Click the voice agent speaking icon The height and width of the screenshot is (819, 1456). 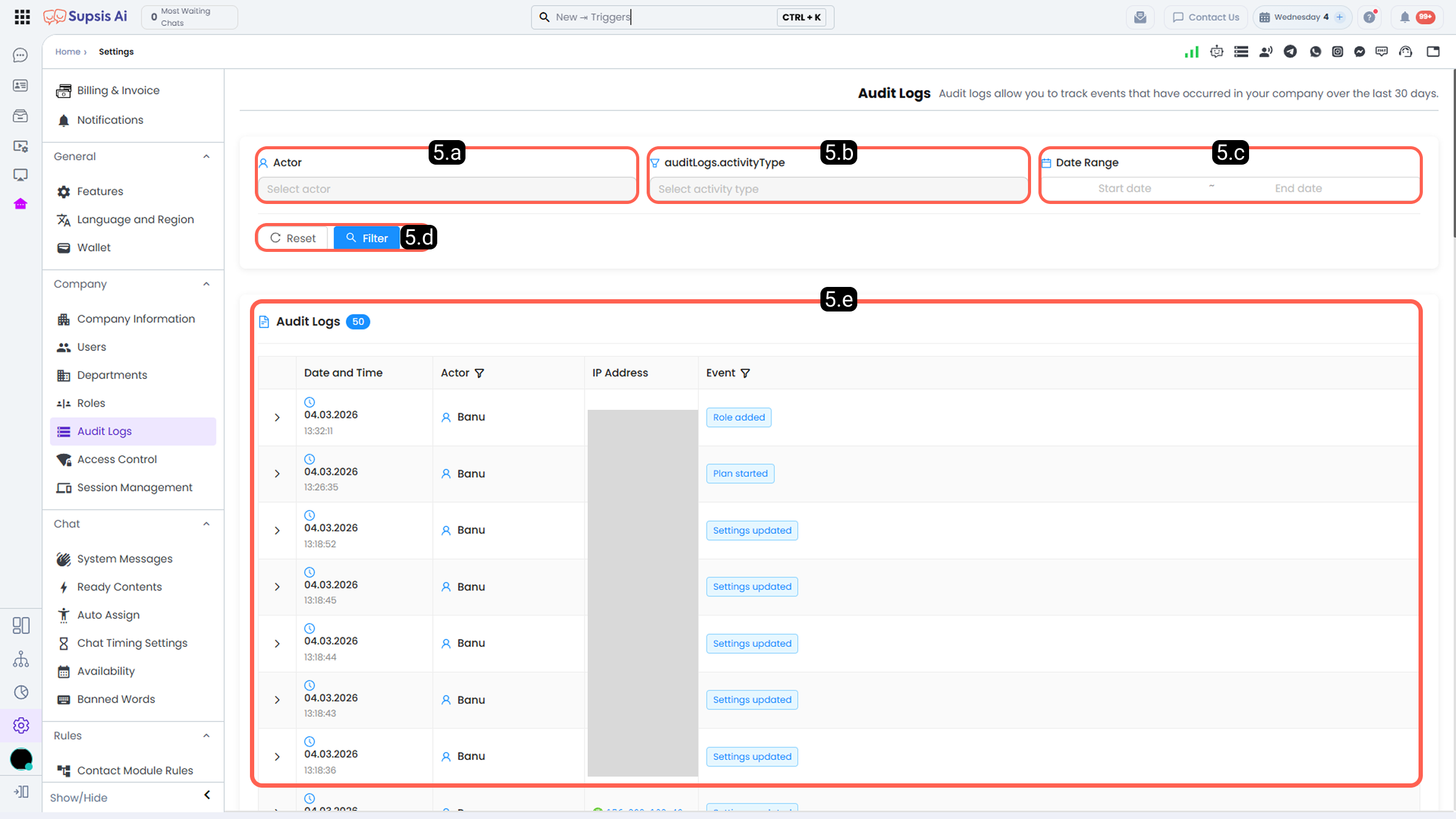[x=1266, y=52]
